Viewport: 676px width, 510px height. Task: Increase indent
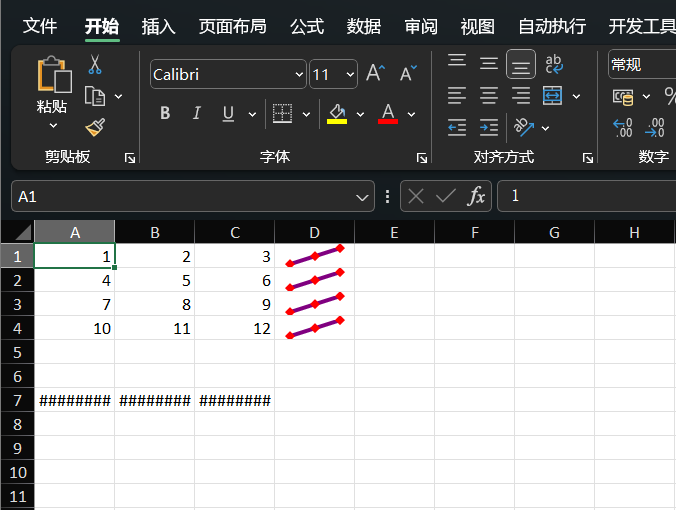coord(489,128)
